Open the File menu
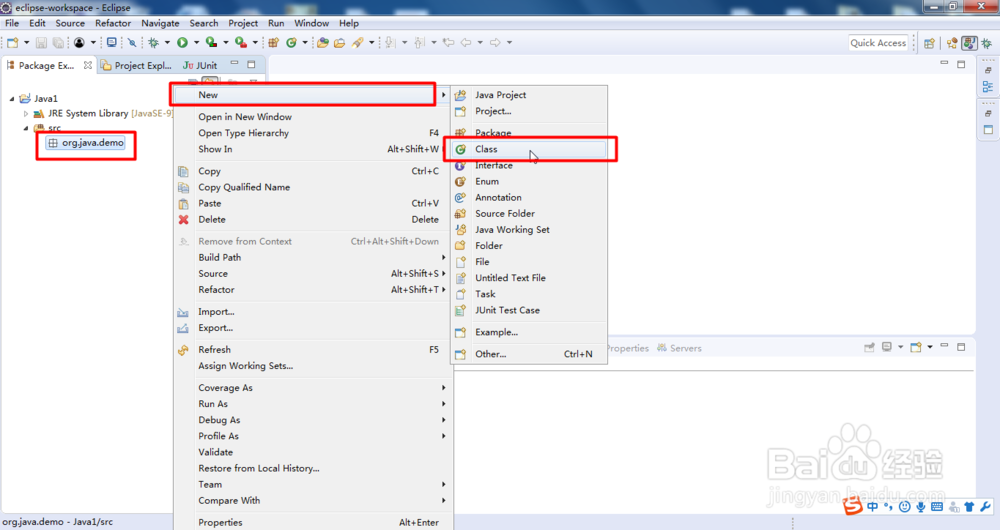The image size is (1000, 530). [12, 23]
